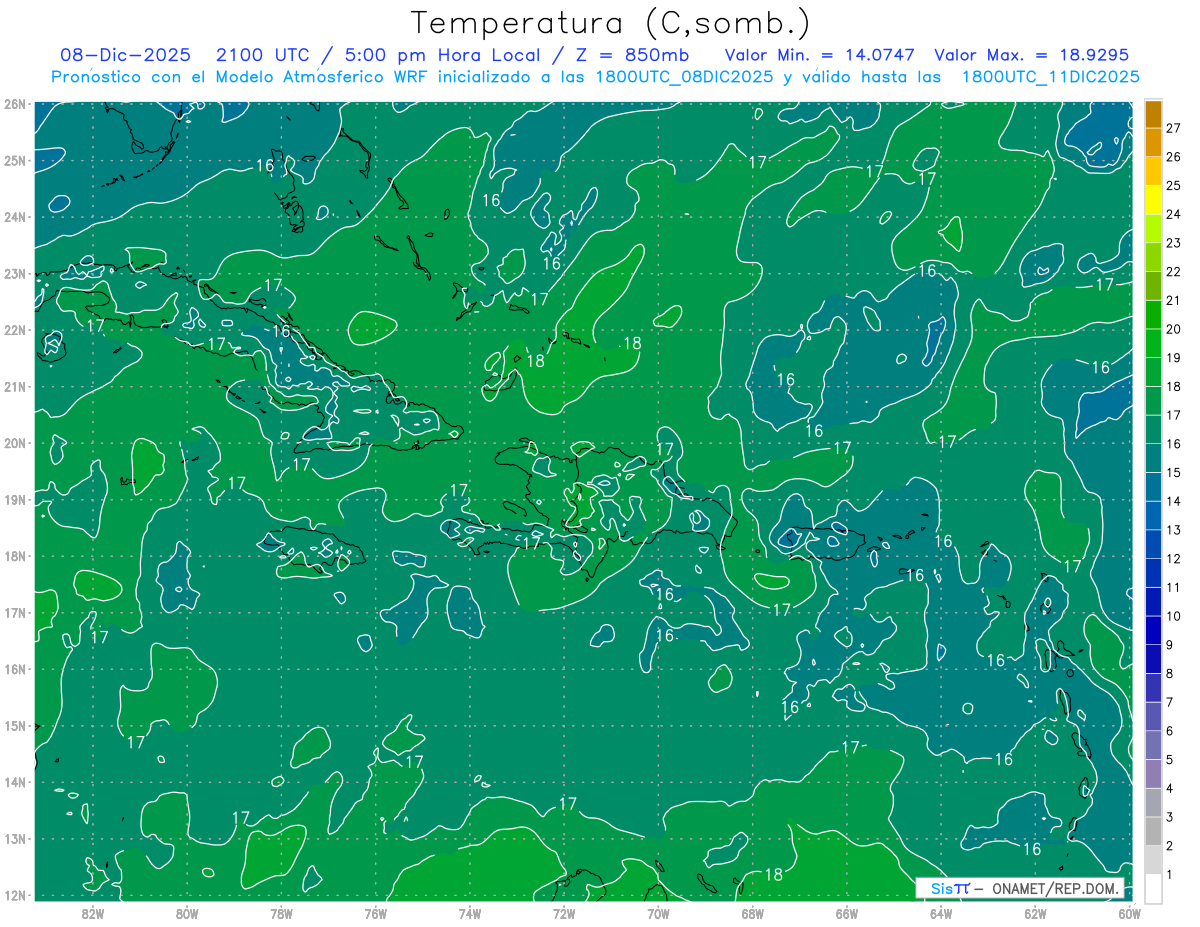The image size is (1200, 927).
Task: Click the legend value 14
Action: click(1174, 501)
